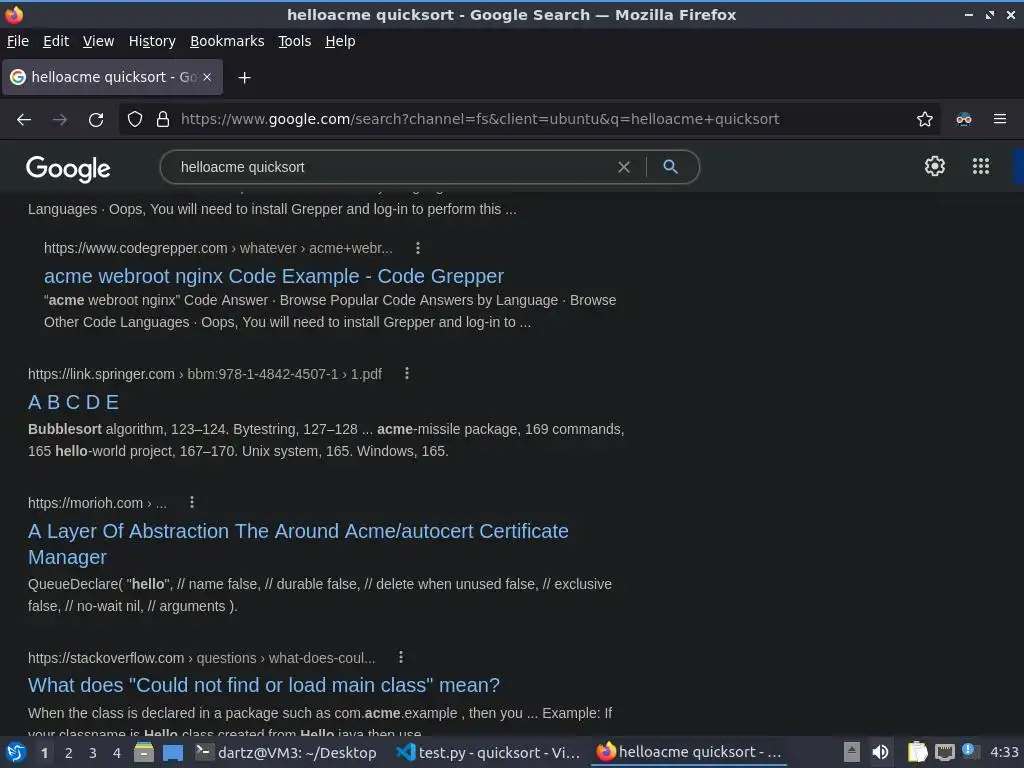Open the Bookmarks menu
Screen dimensions: 1024x768
227,41
